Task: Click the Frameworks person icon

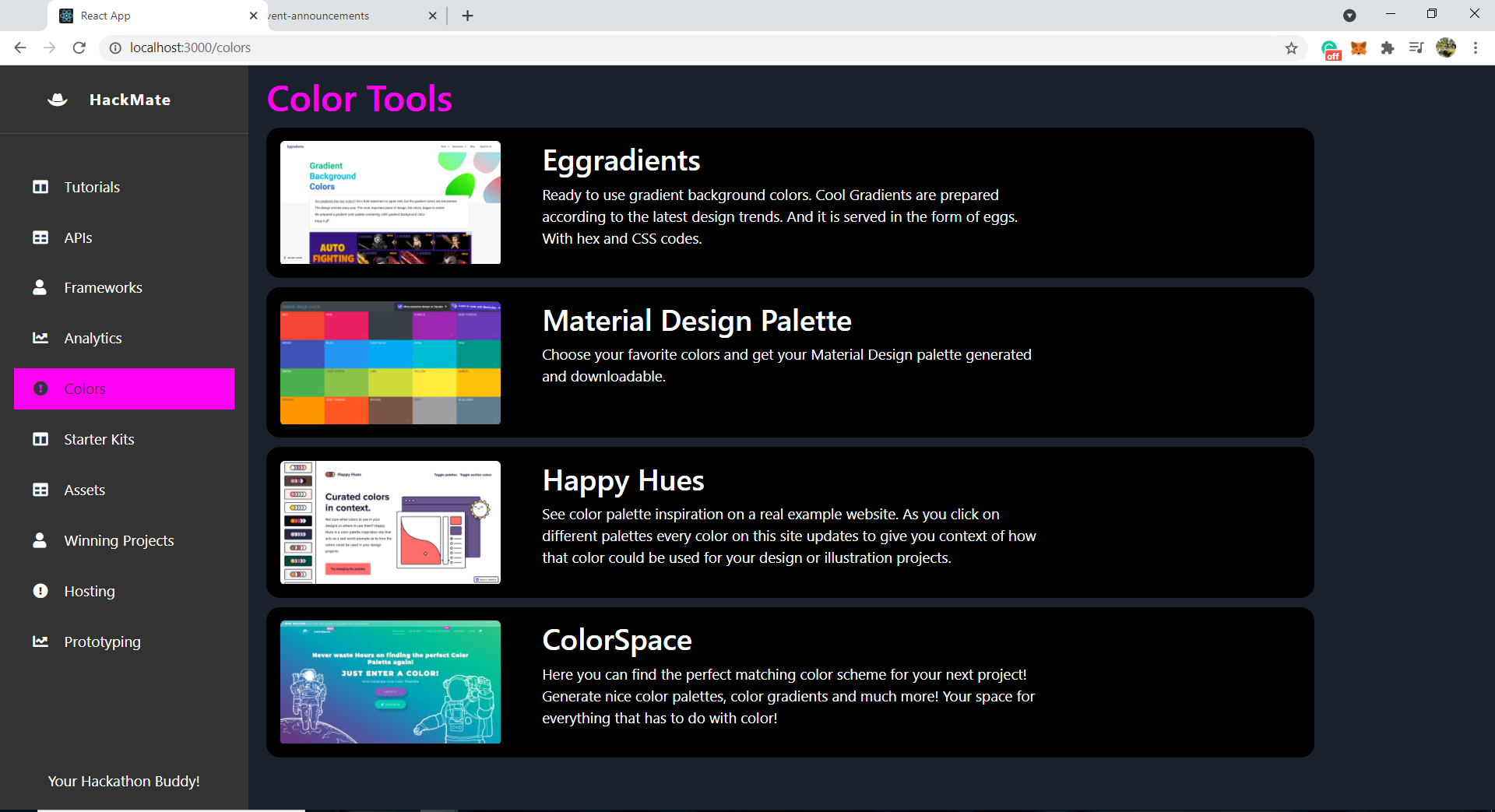Action: pyautogui.click(x=40, y=287)
